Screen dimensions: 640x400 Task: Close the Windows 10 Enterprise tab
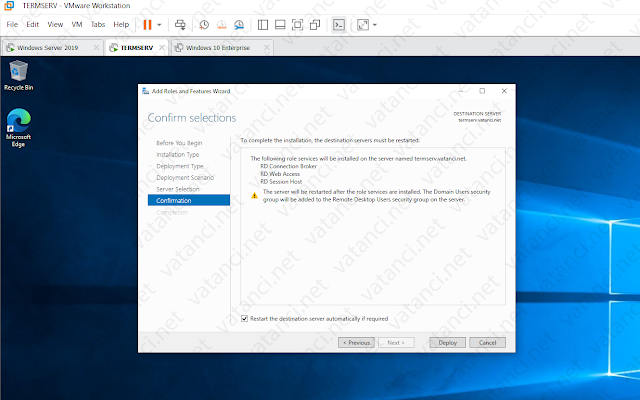267,48
